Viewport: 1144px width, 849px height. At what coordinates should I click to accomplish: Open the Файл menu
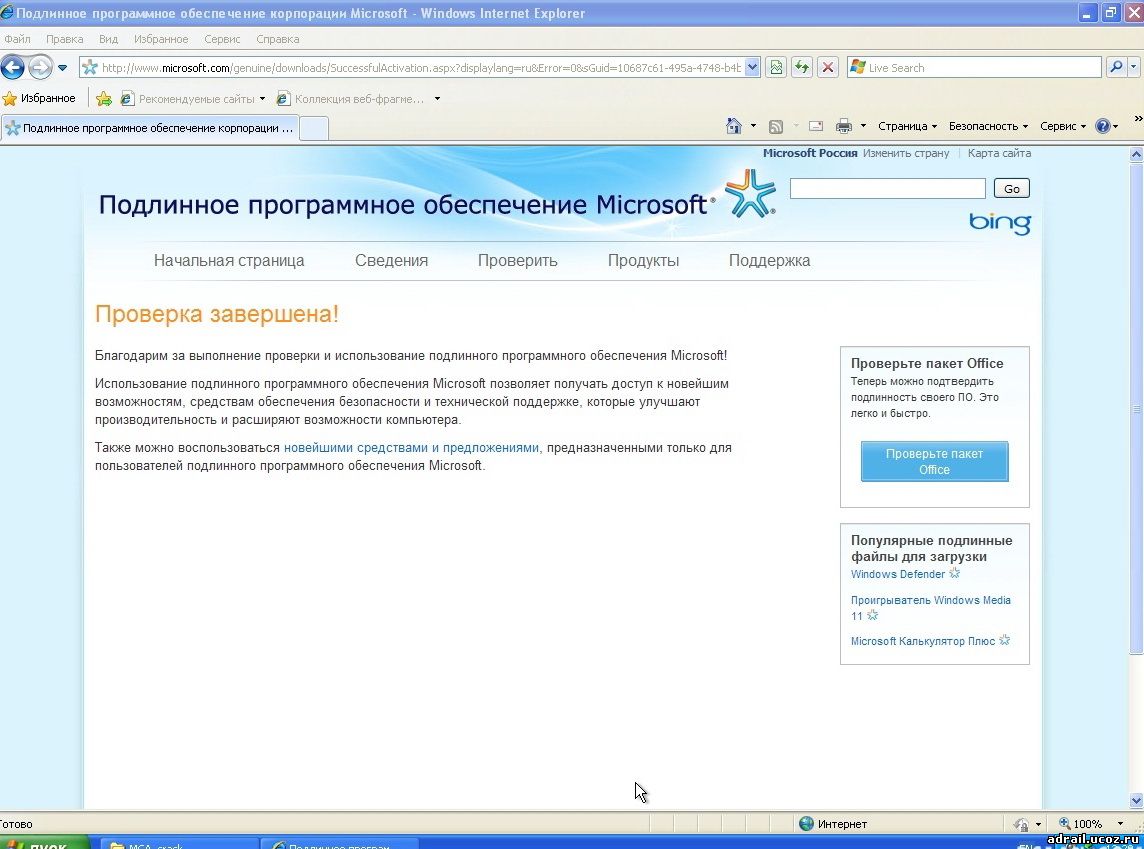pyautogui.click(x=18, y=39)
